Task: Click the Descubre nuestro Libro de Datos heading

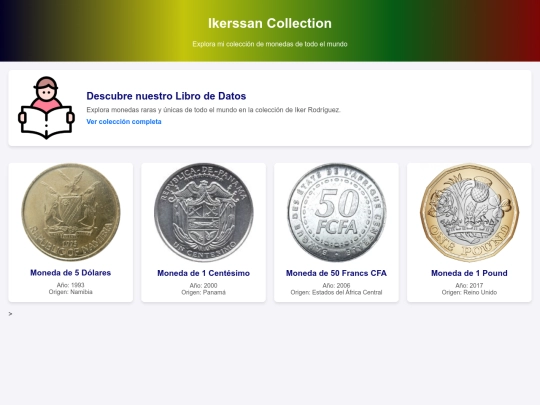Action: (x=166, y=96)
